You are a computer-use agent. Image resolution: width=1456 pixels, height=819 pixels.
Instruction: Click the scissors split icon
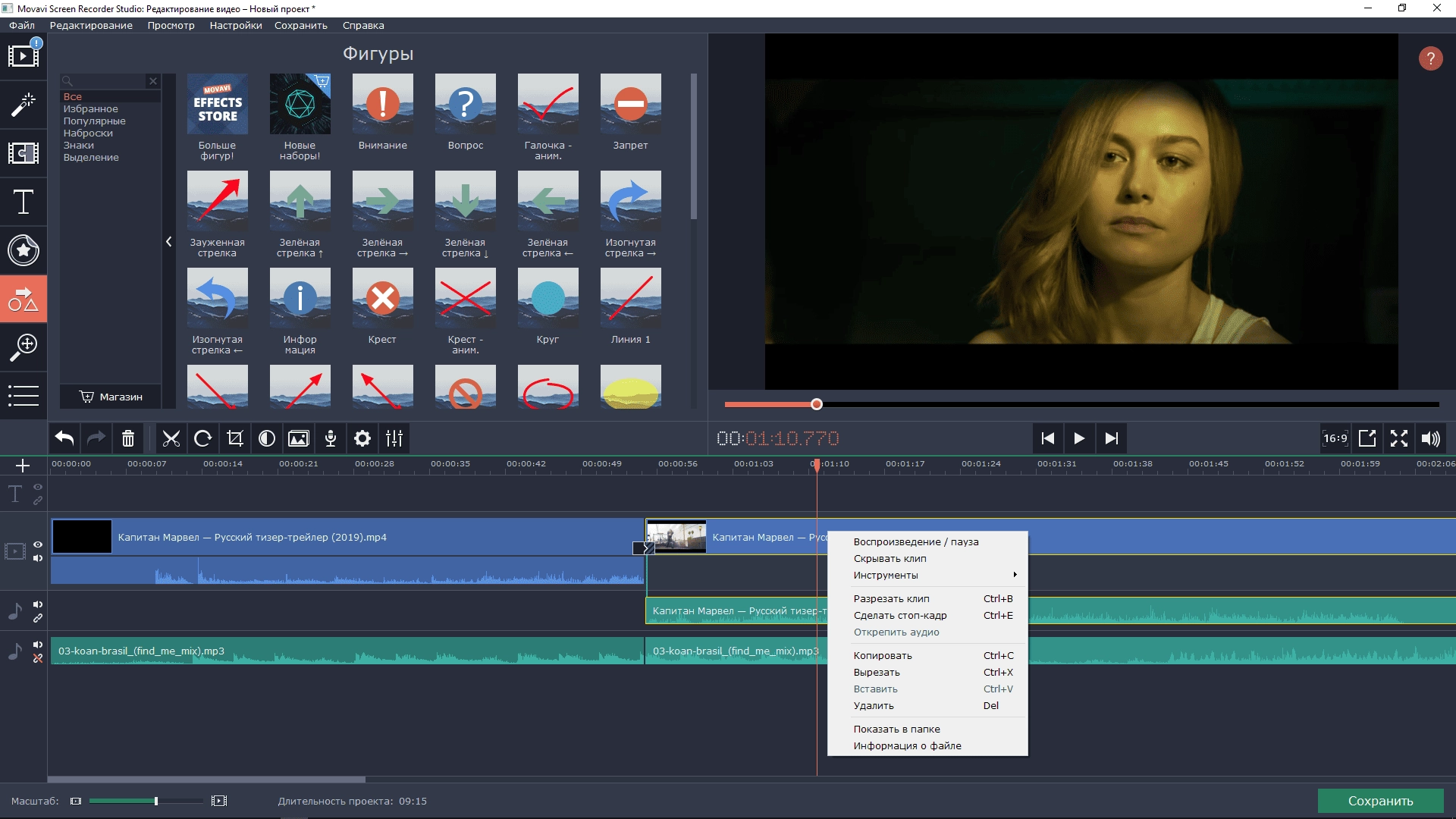(171, 438)
